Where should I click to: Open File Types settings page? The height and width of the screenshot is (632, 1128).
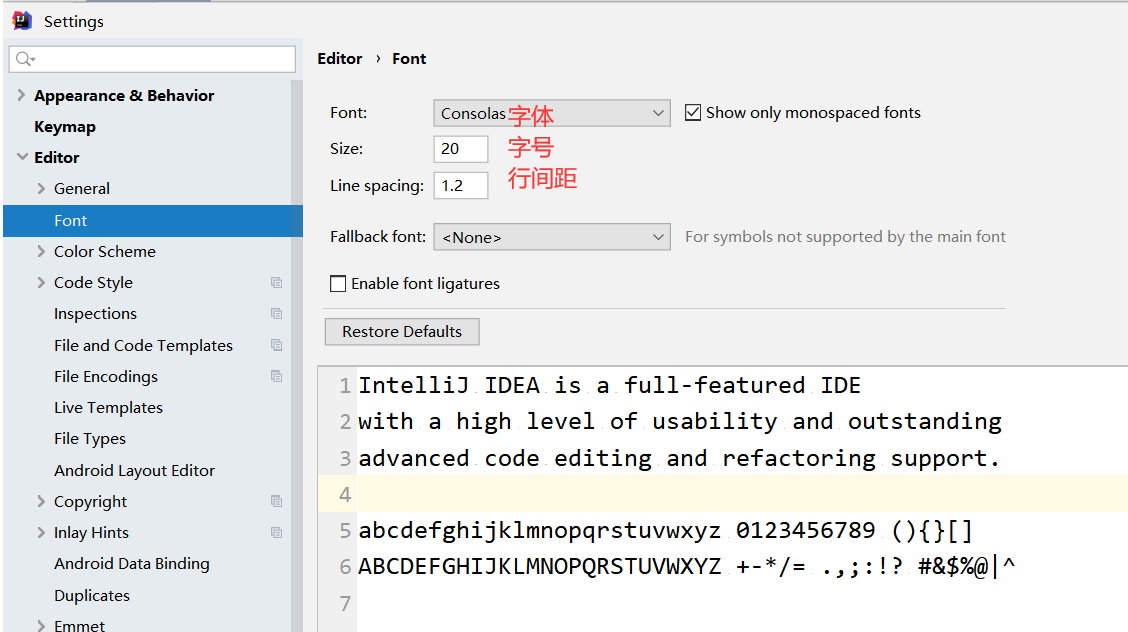tap(90, 439)
